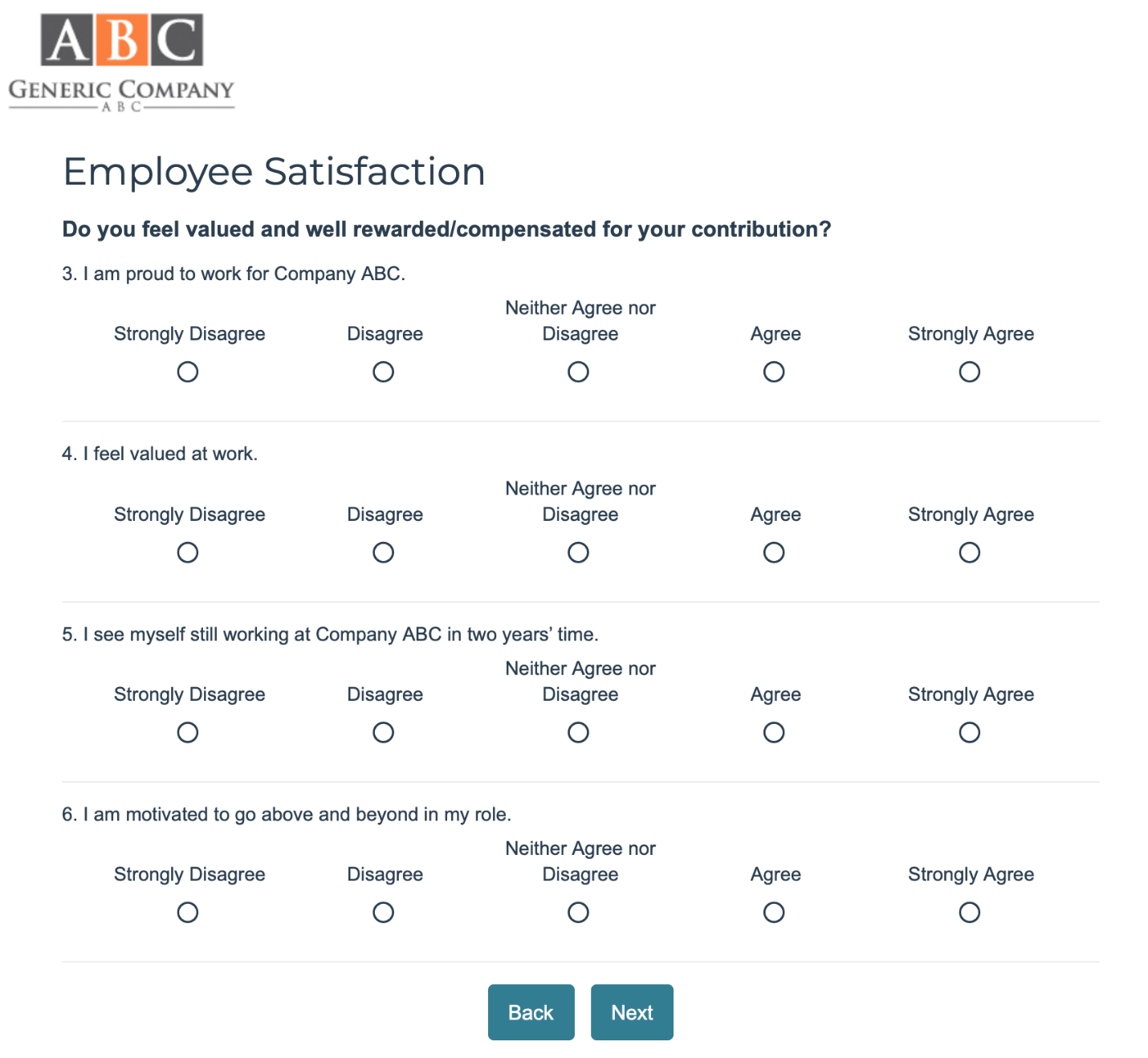Select Disagree for 'I feel valued at work'
1148x1058 pixels.
(x=383, y=552)
